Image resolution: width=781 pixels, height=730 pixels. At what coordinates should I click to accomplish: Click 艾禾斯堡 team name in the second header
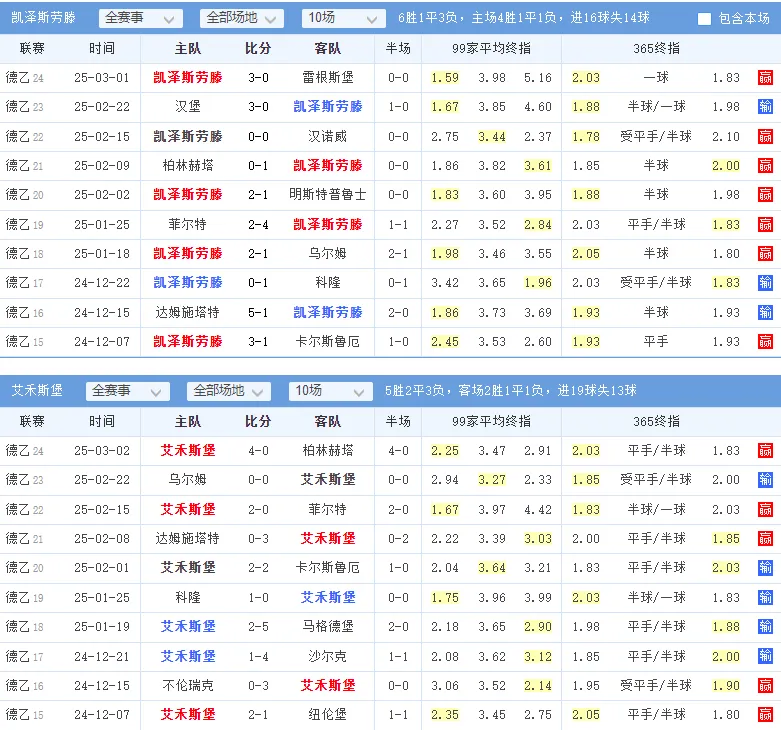coord(37,390)
